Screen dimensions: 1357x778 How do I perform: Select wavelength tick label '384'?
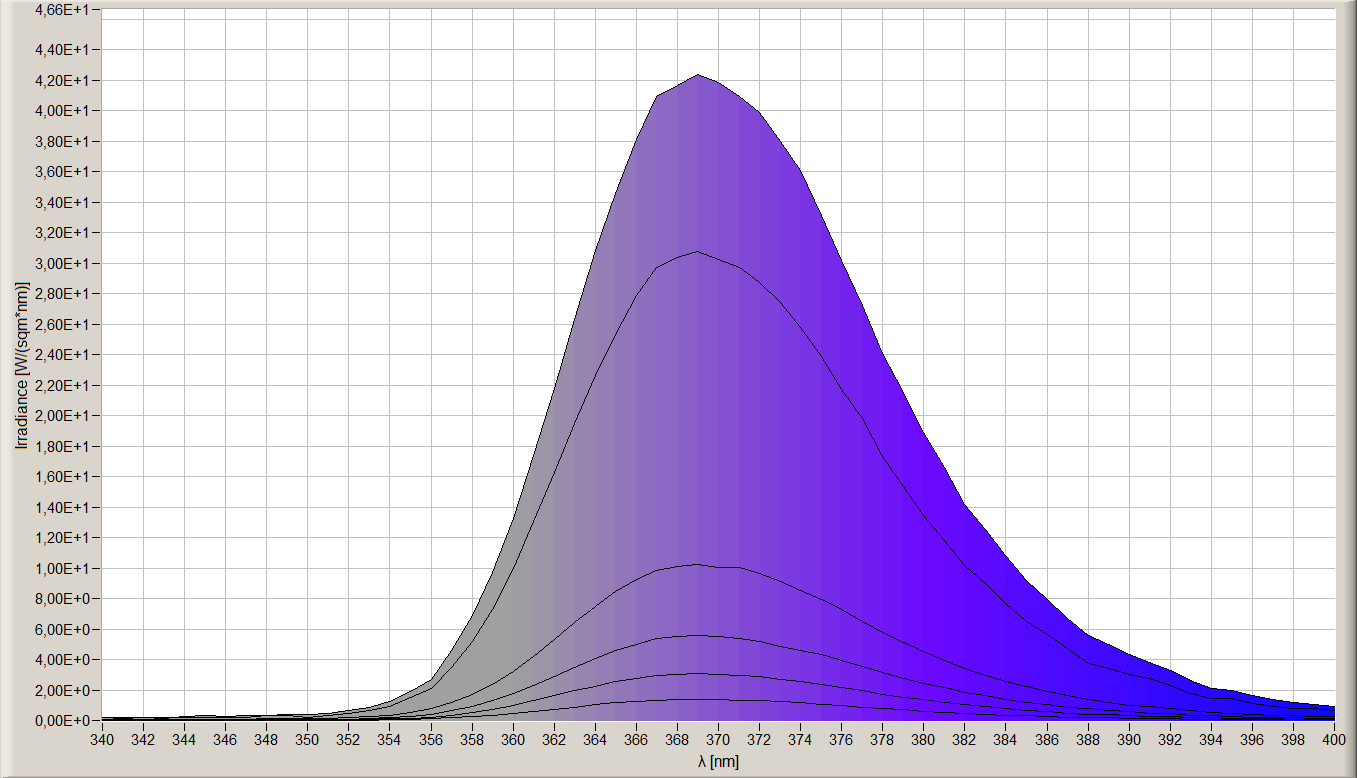tap(1006, 740)
